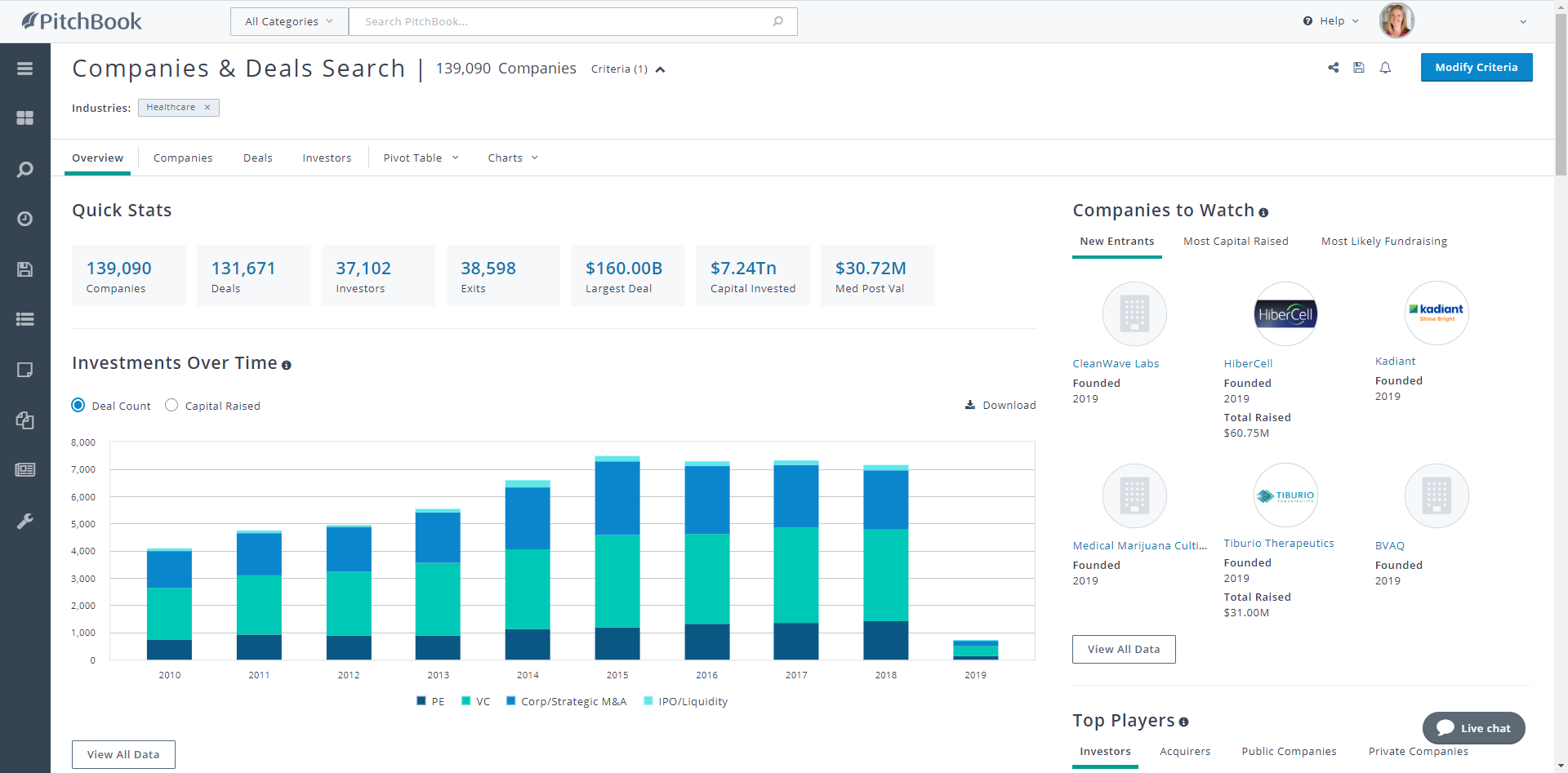1568x773 pixels.
Task: Collapse the Criteria (1) expander
Action: pos(660,69)
